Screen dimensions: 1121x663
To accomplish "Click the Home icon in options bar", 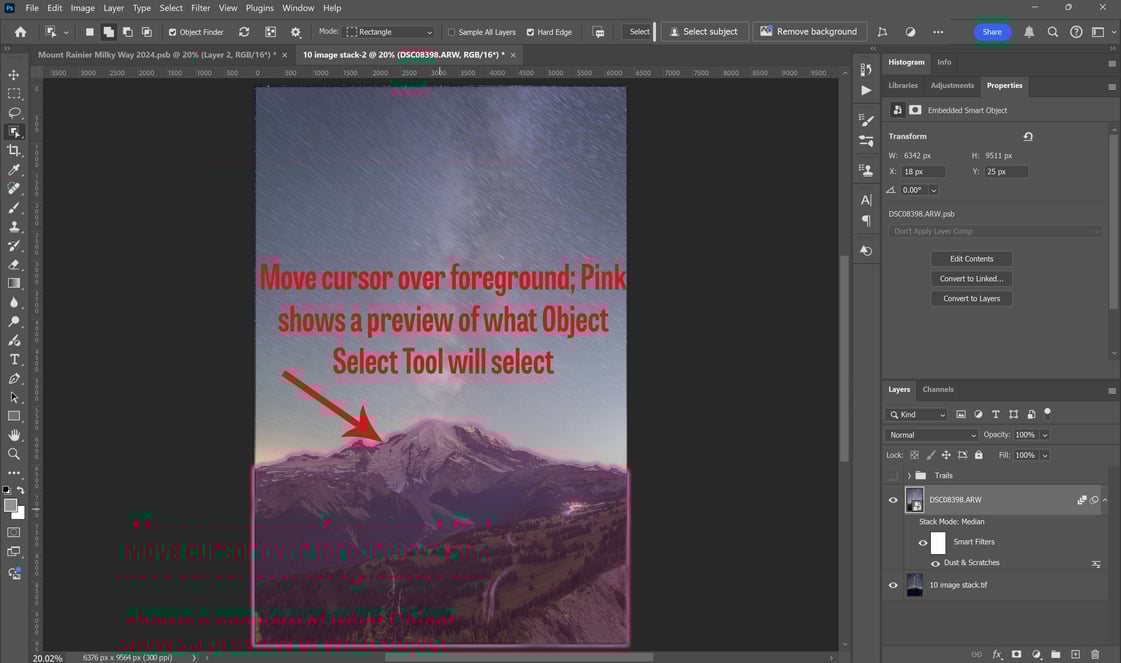I will (21, 32).
